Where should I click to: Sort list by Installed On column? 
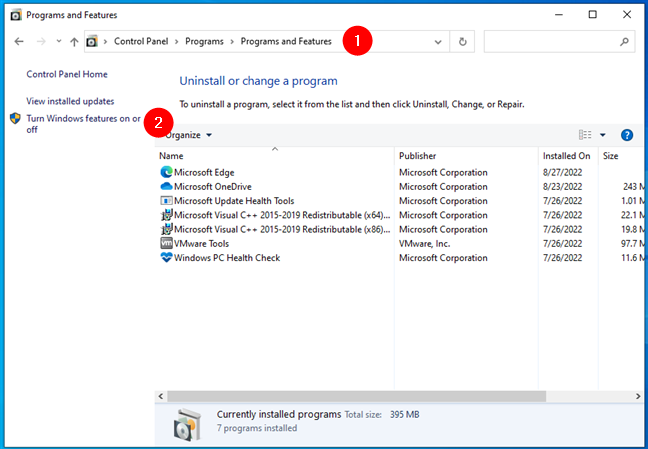click(568, 156)
